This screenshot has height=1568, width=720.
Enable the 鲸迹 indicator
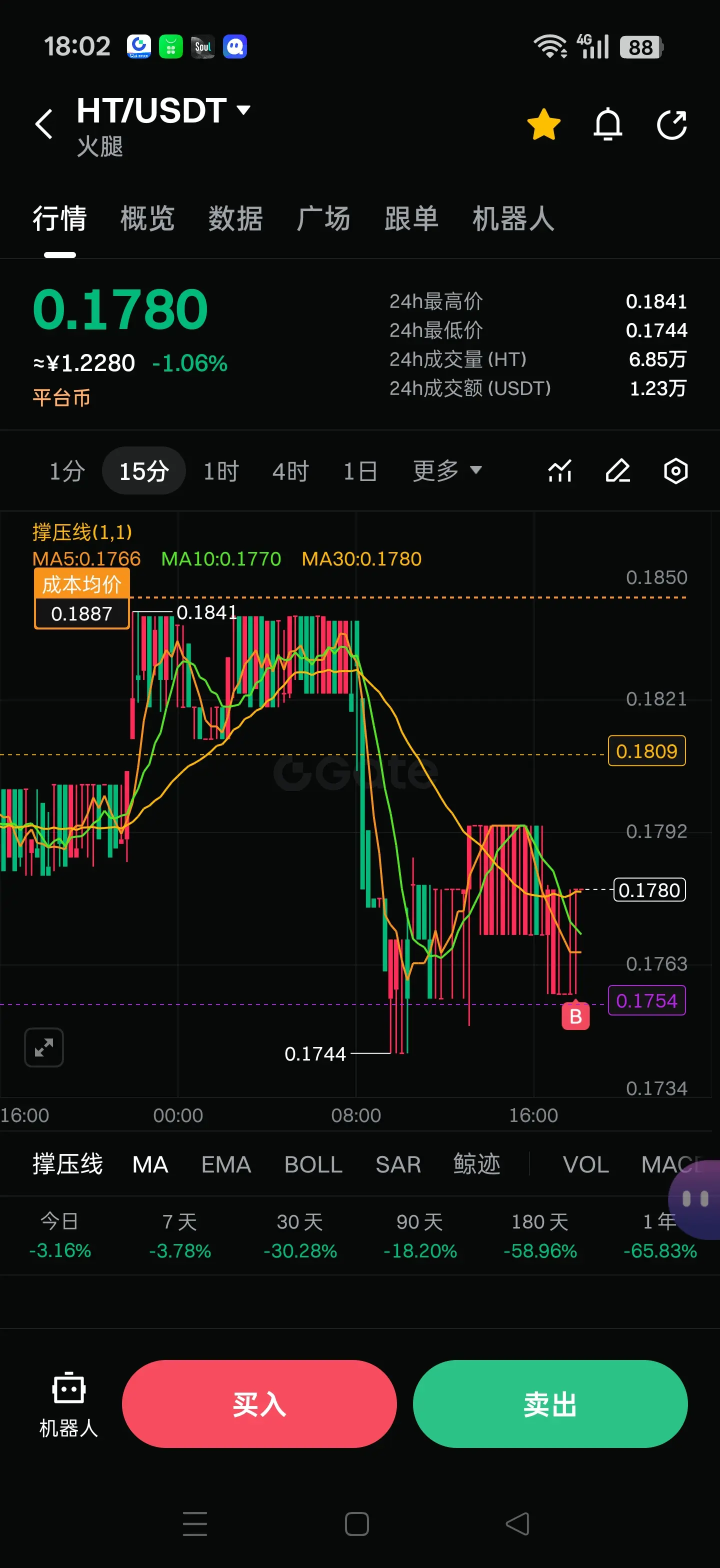click(x=476, y=1164)
